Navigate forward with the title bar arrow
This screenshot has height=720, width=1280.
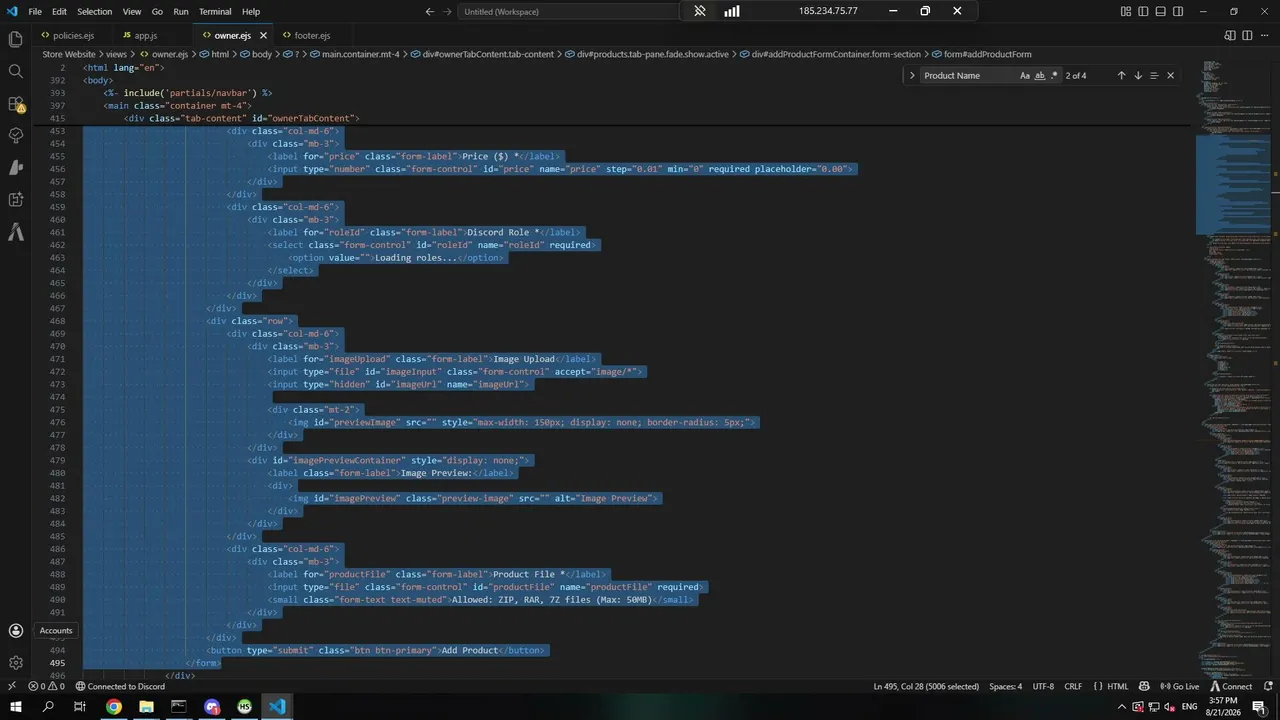click(446, 12)
